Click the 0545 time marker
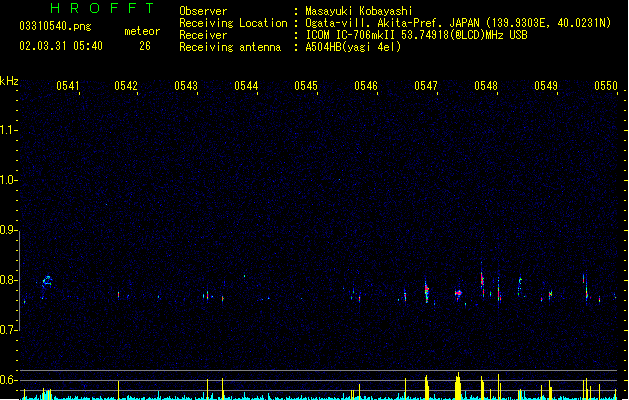This screenshot has width=629, height=400. pos(306,86)
